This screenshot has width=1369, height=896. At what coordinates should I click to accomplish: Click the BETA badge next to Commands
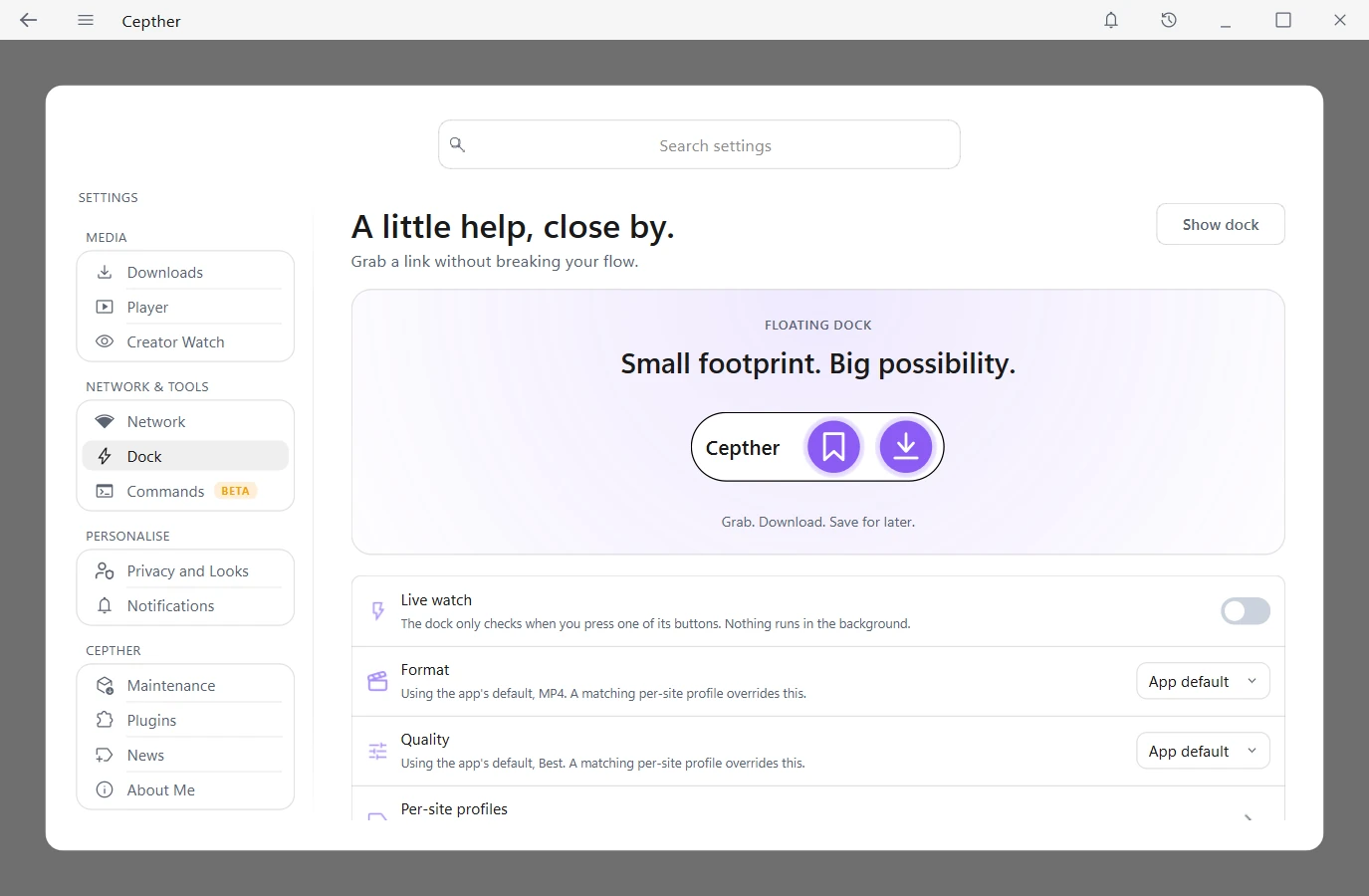(x=235, y=491)
